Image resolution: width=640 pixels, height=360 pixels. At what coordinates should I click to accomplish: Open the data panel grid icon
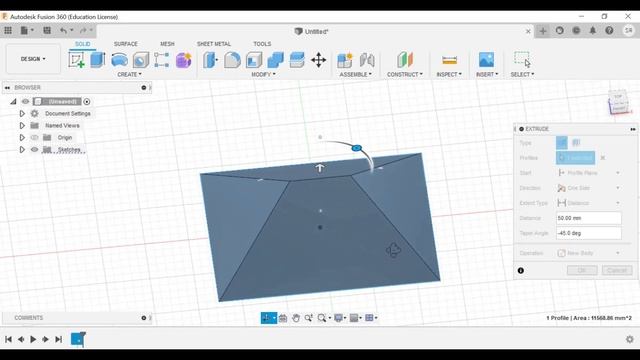8,31
